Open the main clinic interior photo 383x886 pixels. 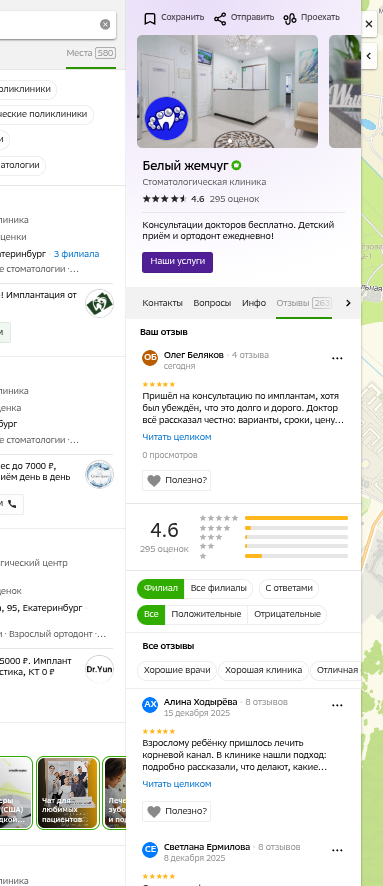[x=227, y=91]
